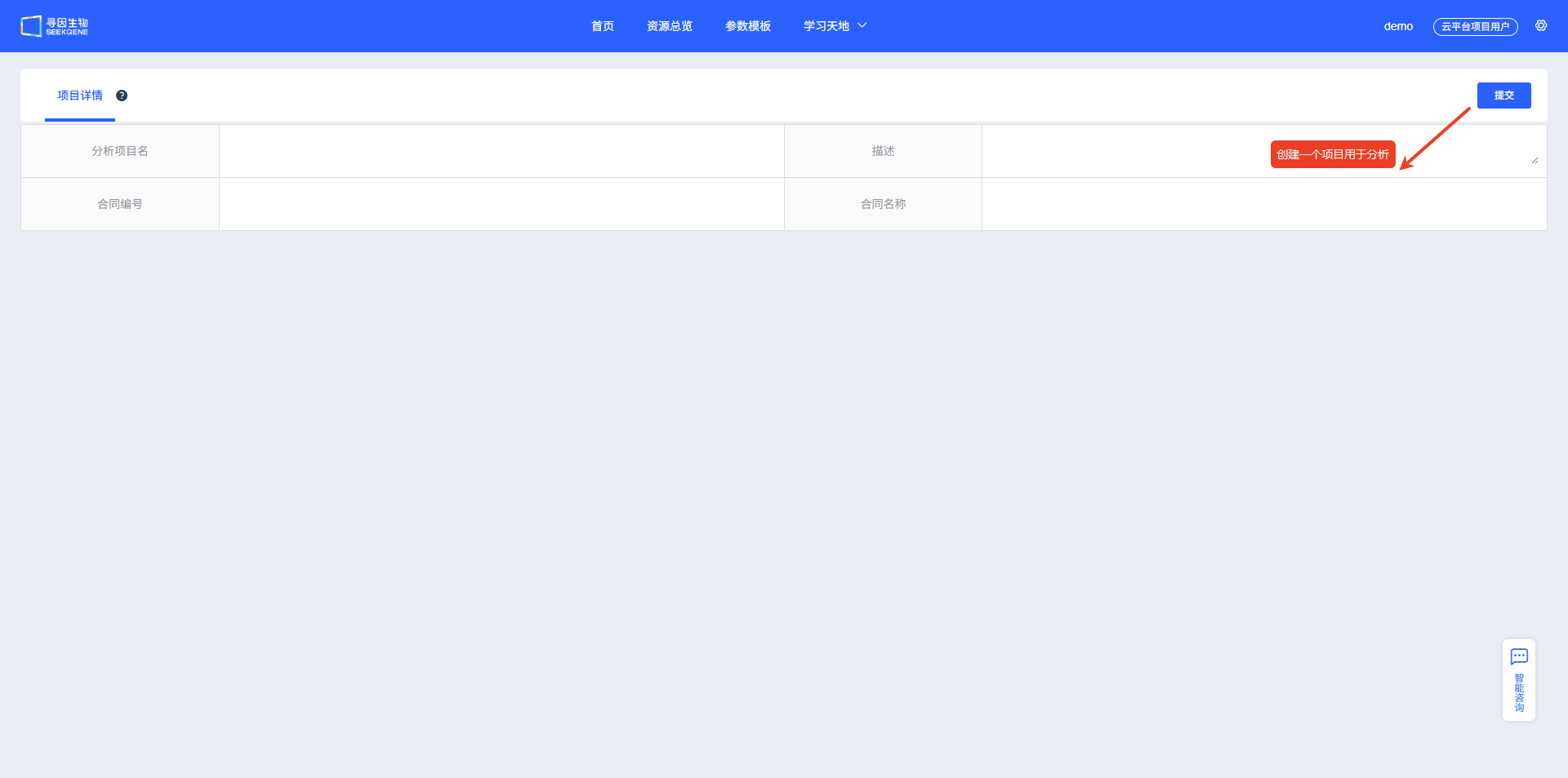Open the settings gear icon
The width and height of the screenshot is (1568, 778).
pos(1541,26)
